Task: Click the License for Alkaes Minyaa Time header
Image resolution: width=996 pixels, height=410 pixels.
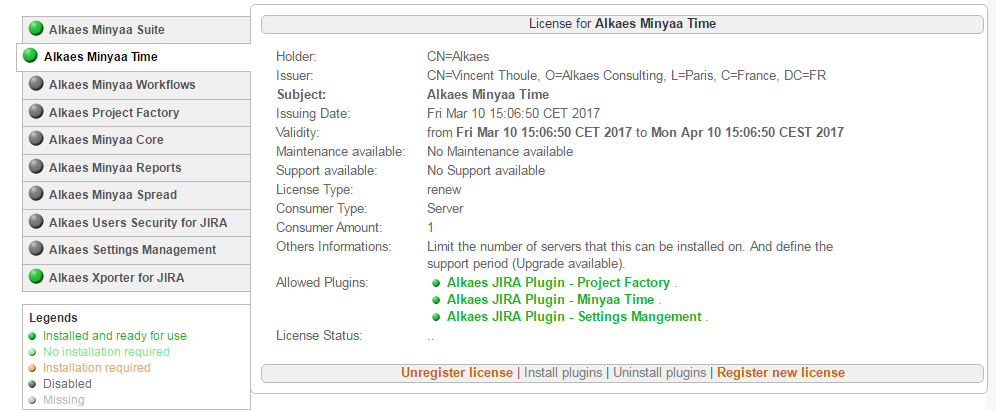Action: tap(621, 23)
